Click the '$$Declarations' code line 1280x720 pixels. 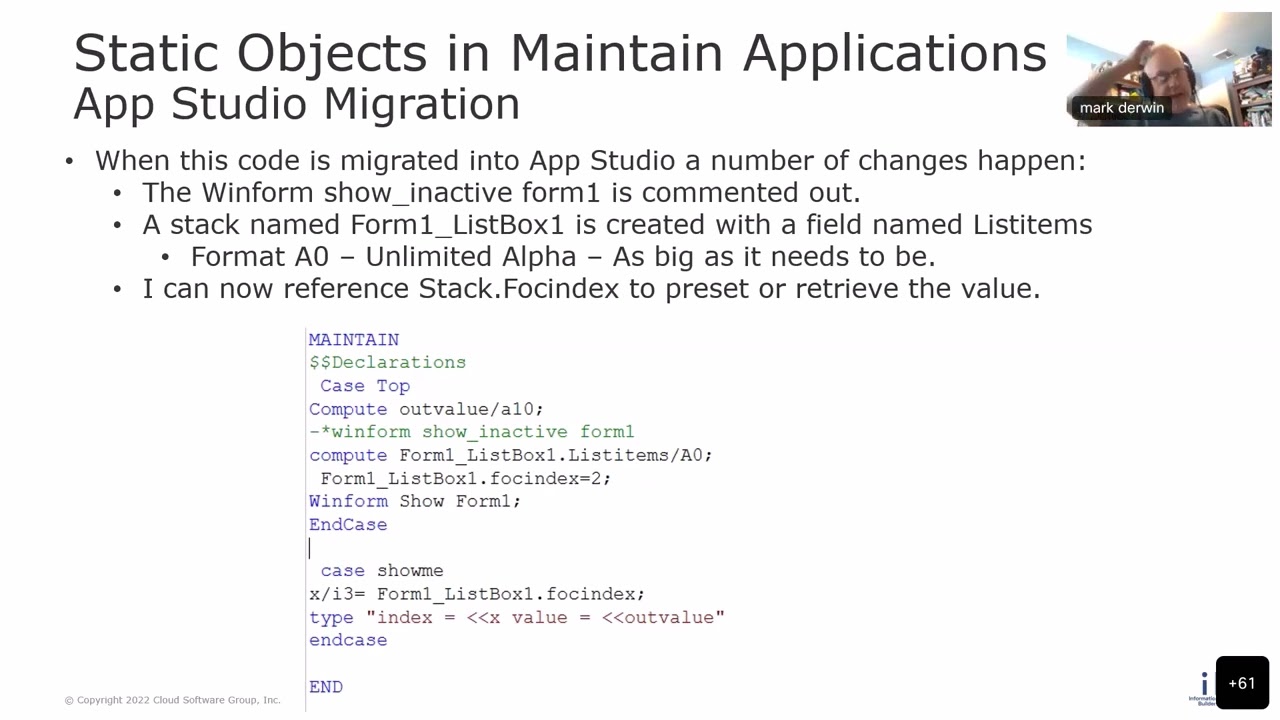388,363
